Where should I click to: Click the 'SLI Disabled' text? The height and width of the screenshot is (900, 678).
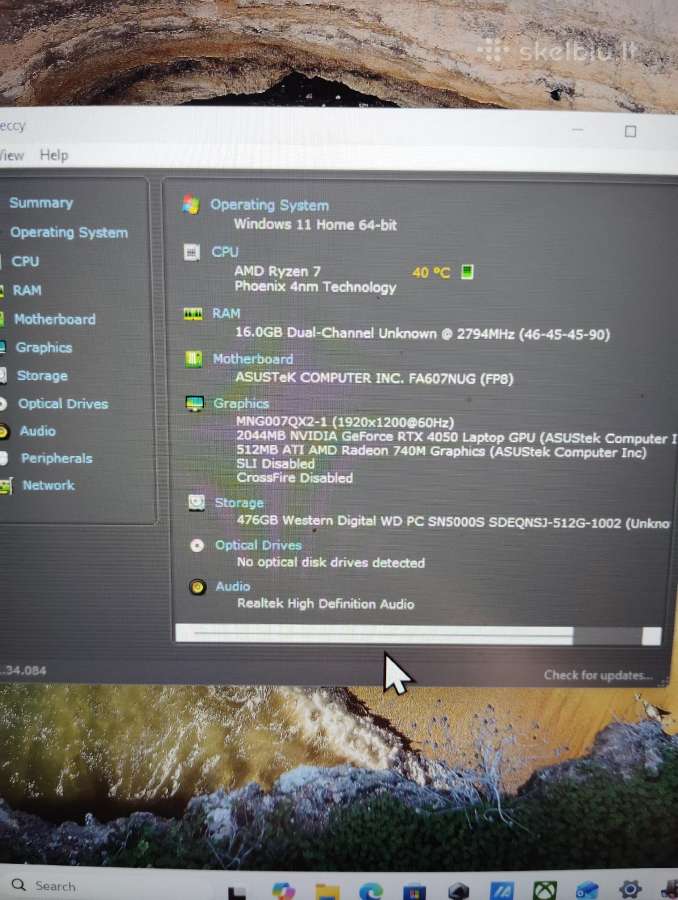[276, 464]
